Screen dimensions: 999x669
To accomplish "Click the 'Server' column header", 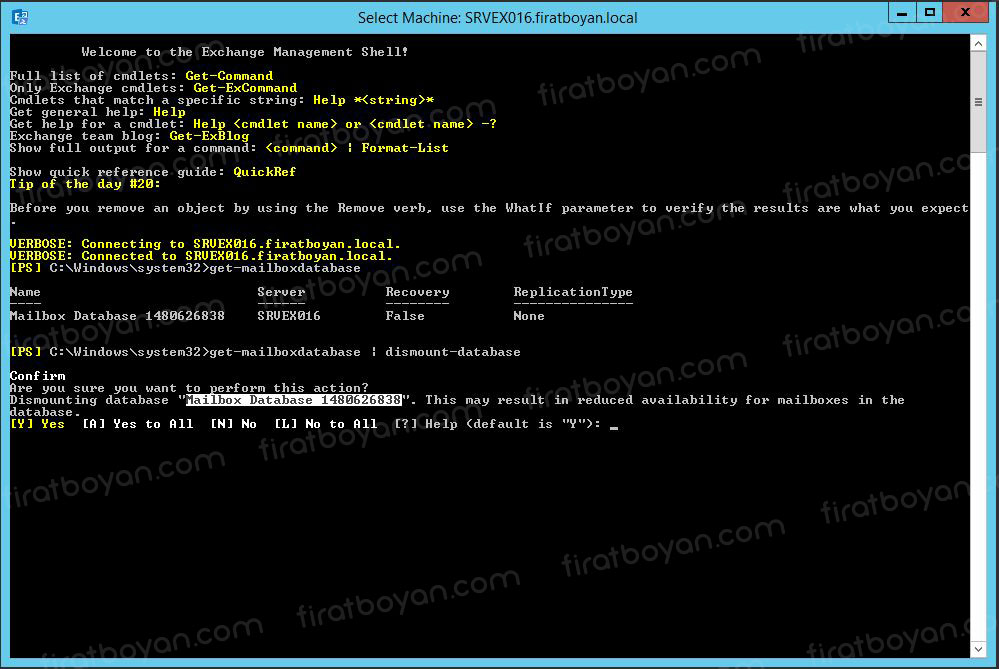I will [x=281, y=292].
